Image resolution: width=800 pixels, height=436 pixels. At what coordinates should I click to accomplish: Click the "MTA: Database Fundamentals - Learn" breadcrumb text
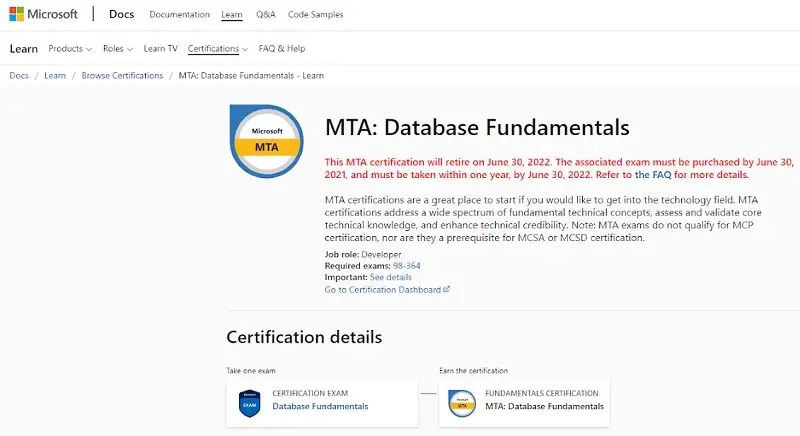251,75
